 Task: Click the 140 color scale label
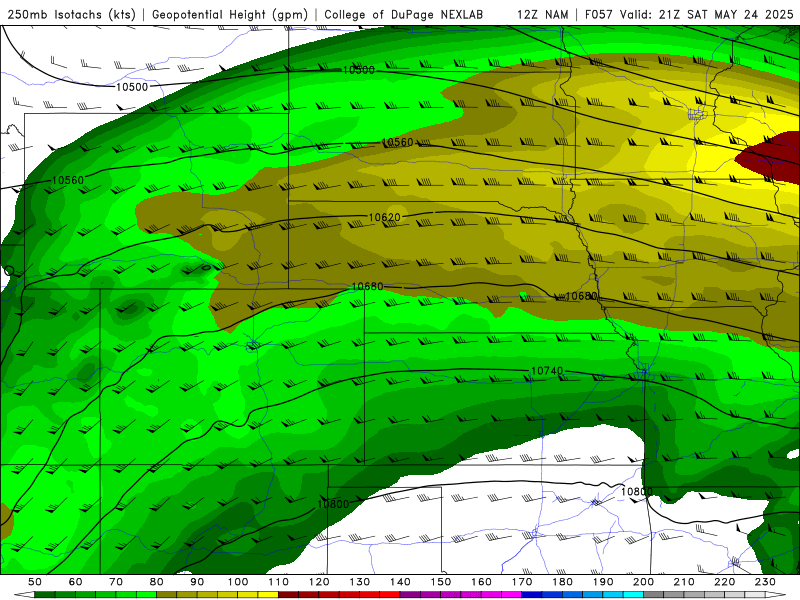(x=401, y=582)
